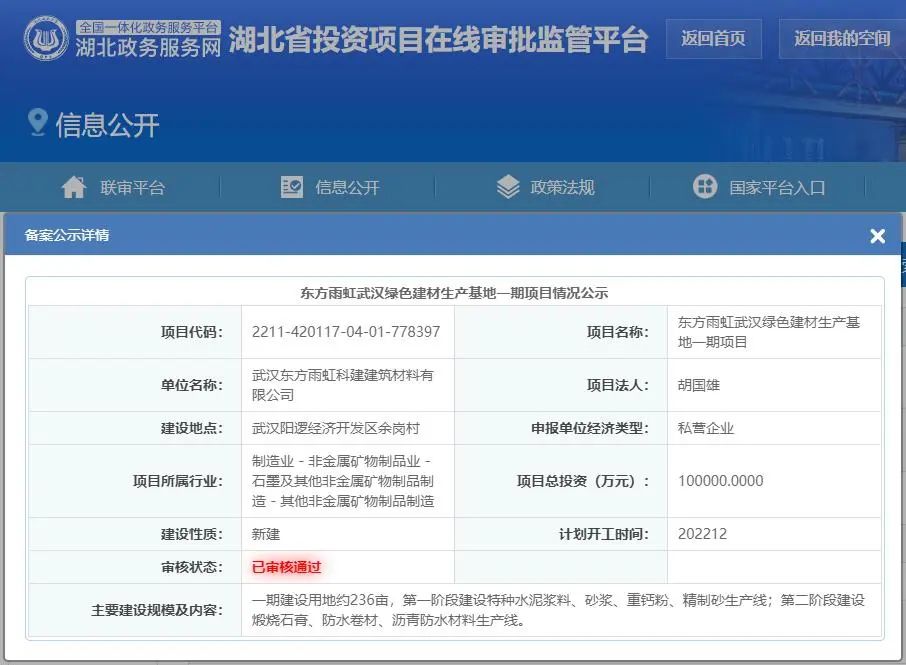The height and width of the screenshot is (665, 906).
Task: Click the 联审平台 home icon
Action: 74,187
